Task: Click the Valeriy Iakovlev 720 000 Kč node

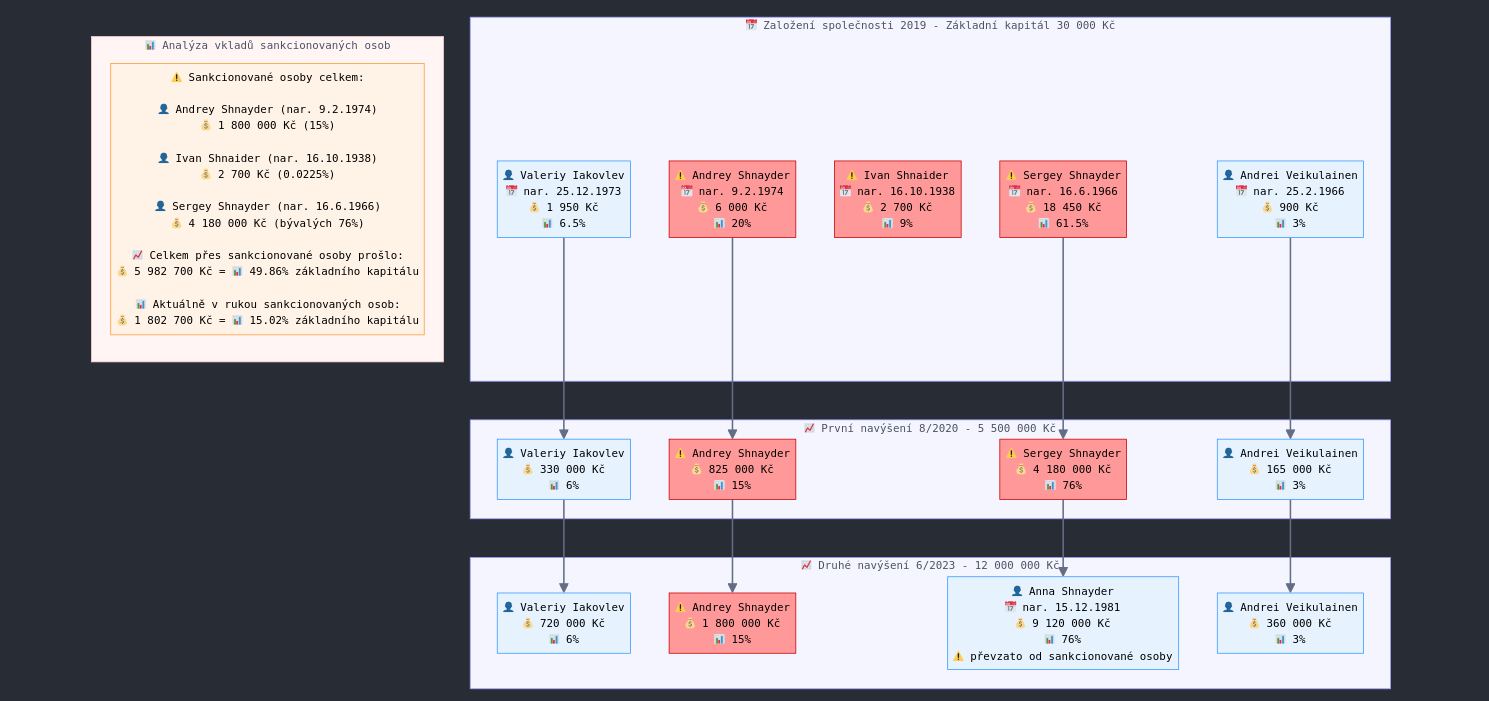Action: coord(563,623)
